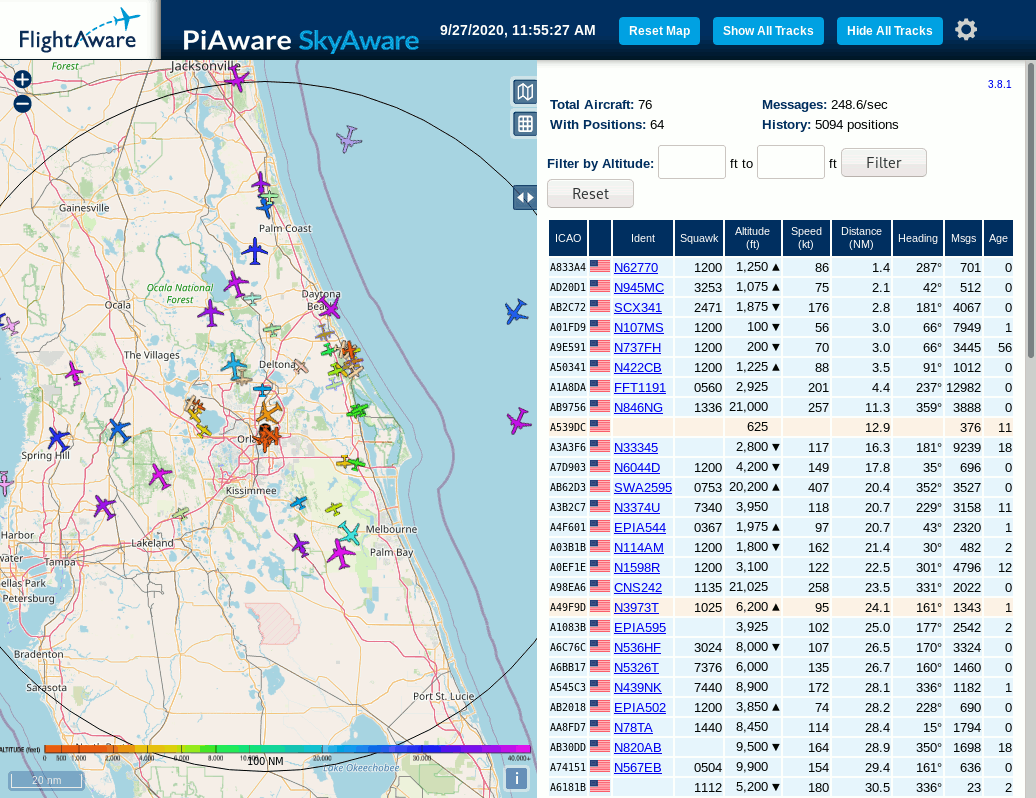Click Hide All Tracks

click(x=889, y=31)
